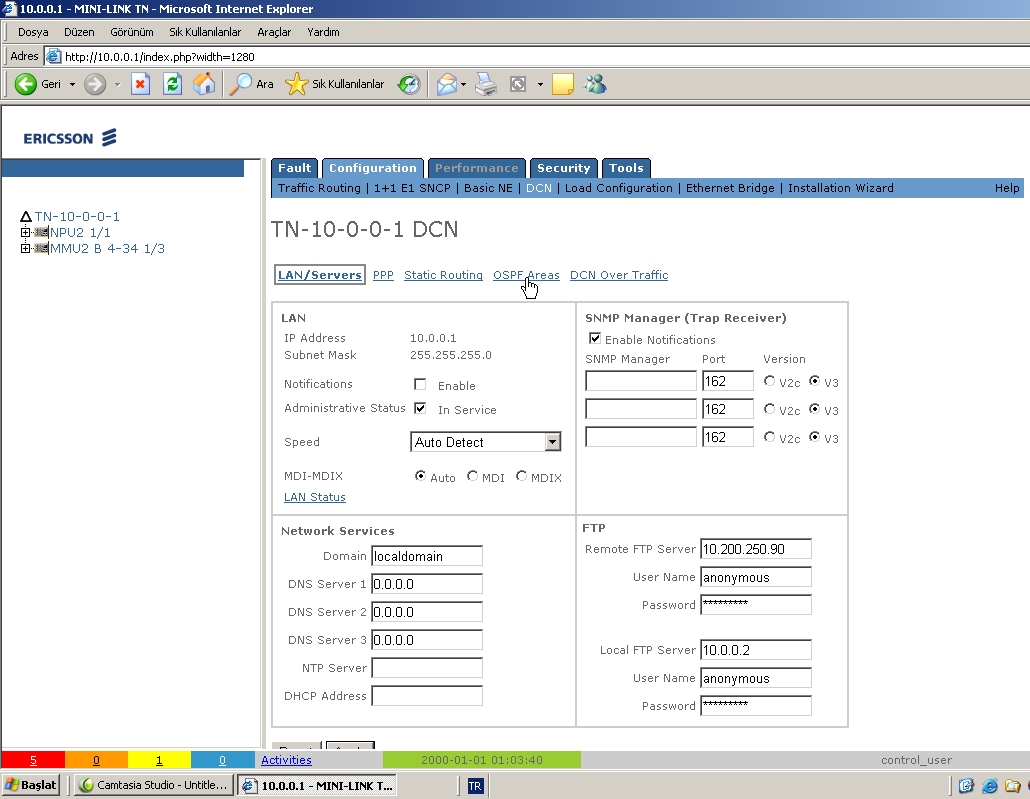Viewport: 1030px width, 799px height.
Task: Select the Auto MDI-MDIX radio button
Action: [420, 476]
